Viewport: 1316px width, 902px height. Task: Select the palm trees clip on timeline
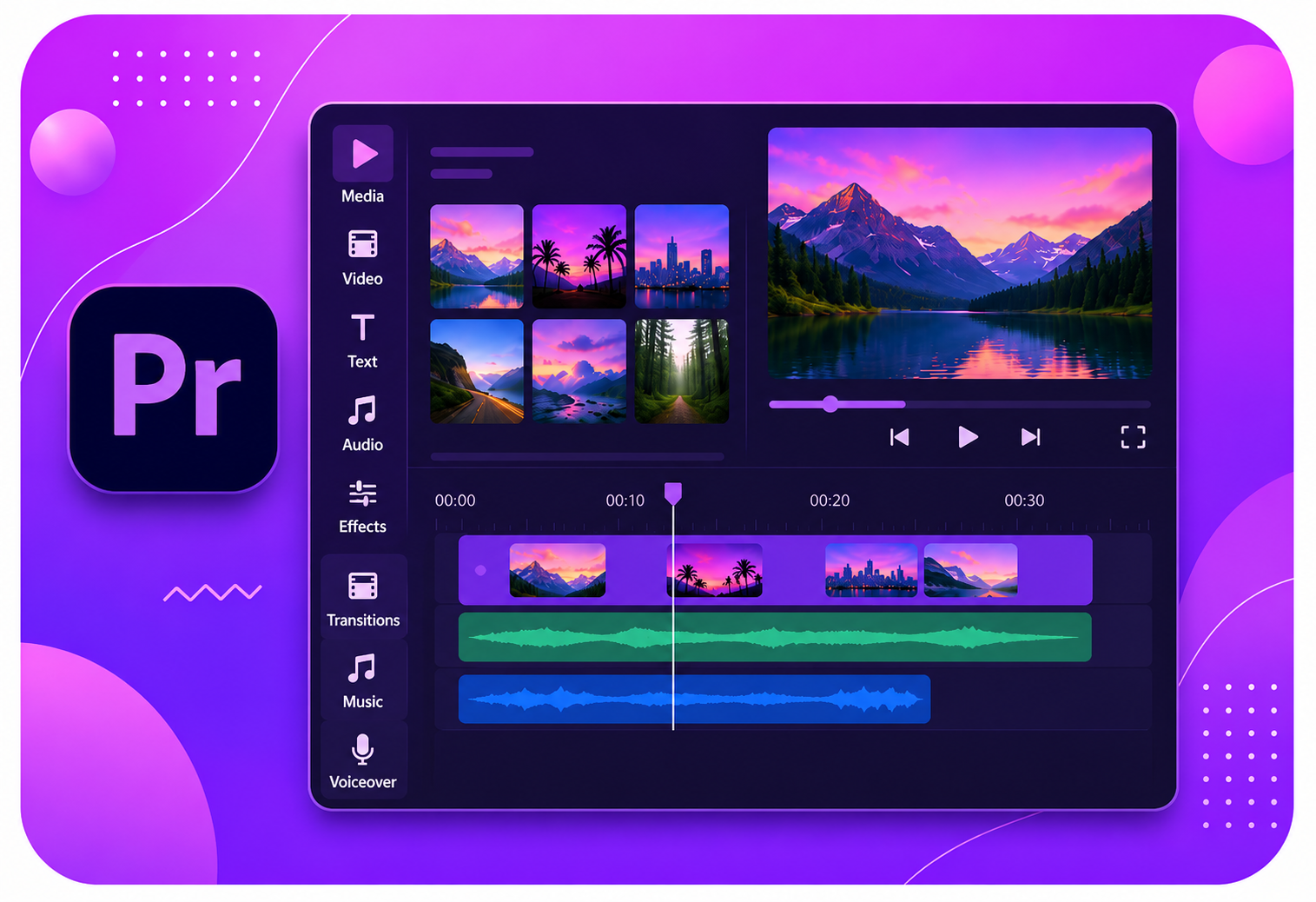pos(715,570)
